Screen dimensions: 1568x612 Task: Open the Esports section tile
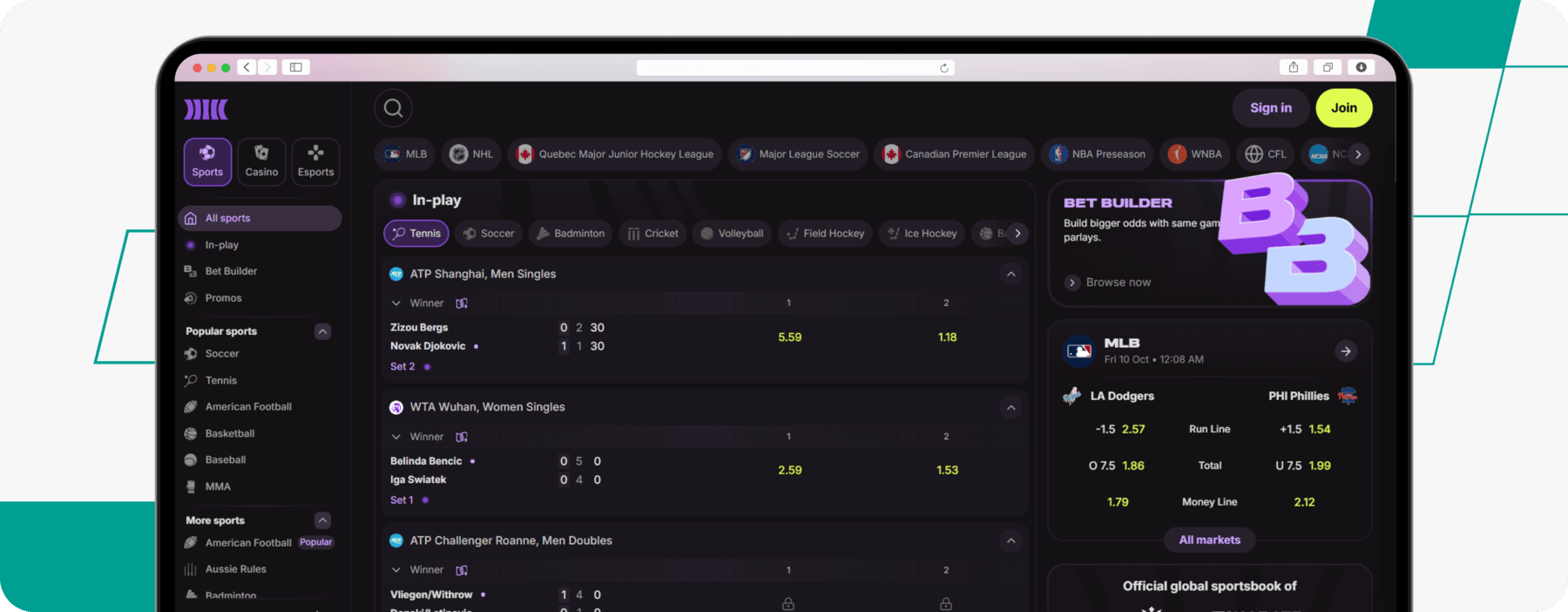(315, 162)
